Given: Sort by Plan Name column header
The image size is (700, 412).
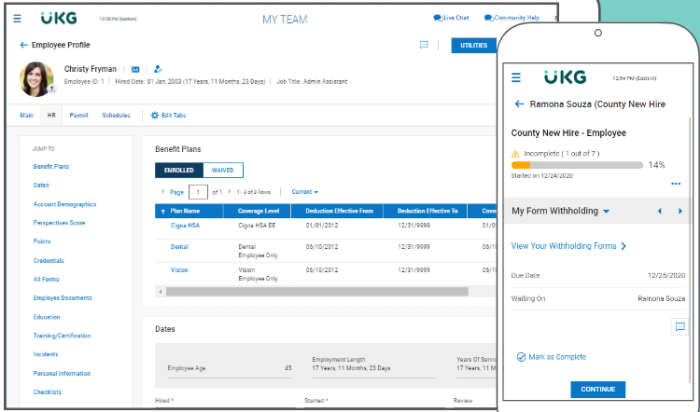Looking at the screenshot, I should coord(189,211).
